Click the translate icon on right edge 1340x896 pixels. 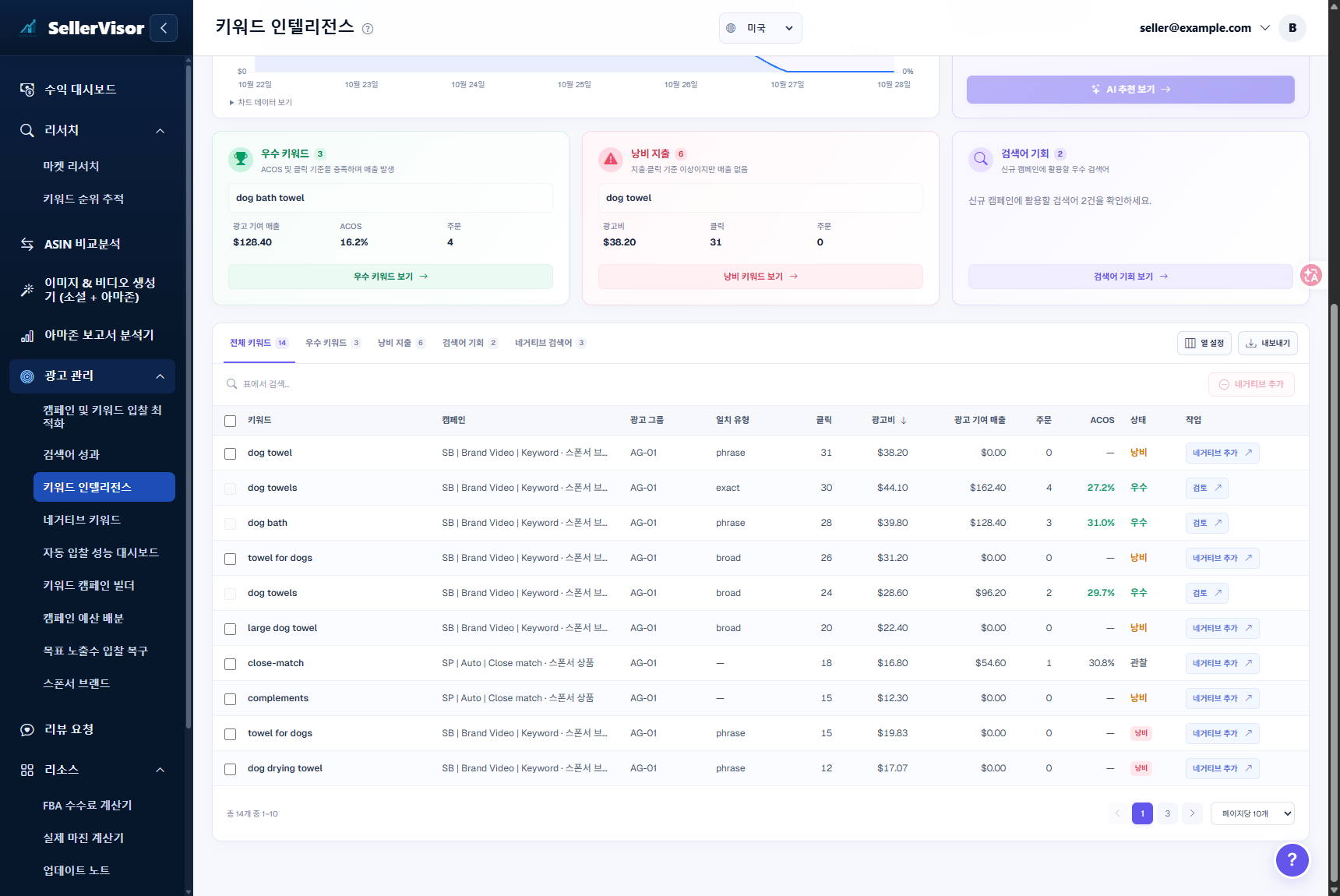click(1311, 275)
